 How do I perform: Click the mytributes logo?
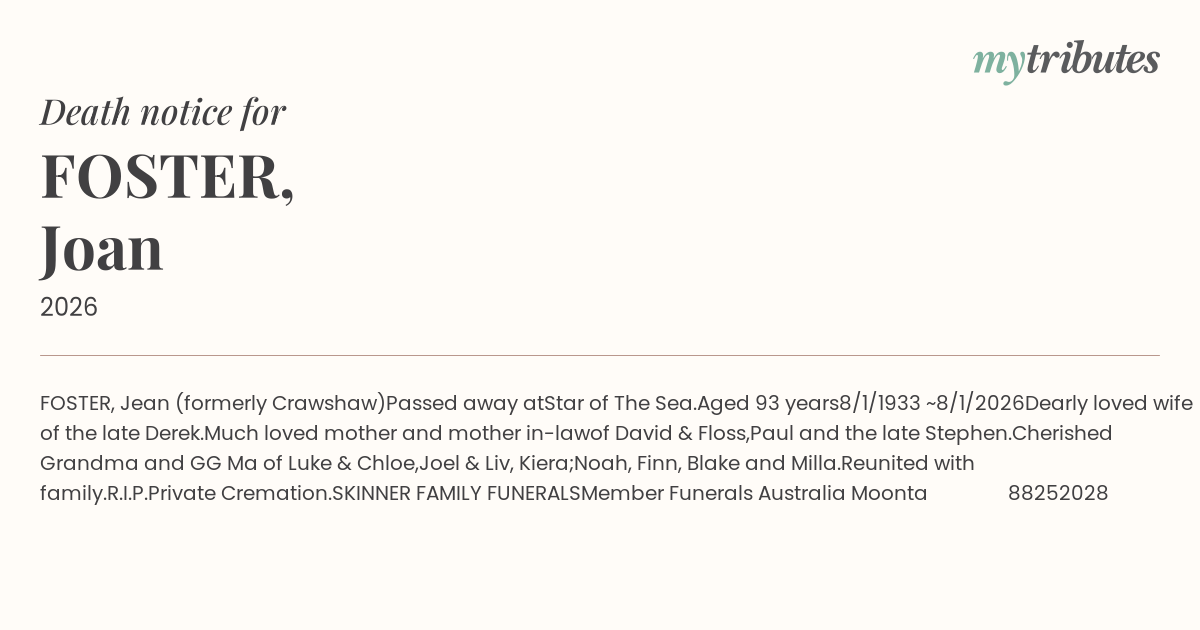point(1065,60)
